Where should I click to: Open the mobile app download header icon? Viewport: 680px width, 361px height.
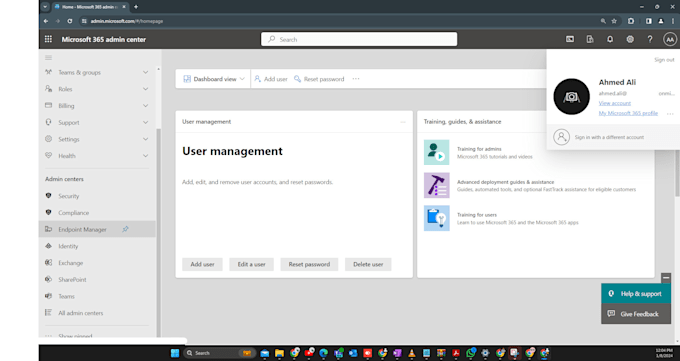click(x=590, y=39)
